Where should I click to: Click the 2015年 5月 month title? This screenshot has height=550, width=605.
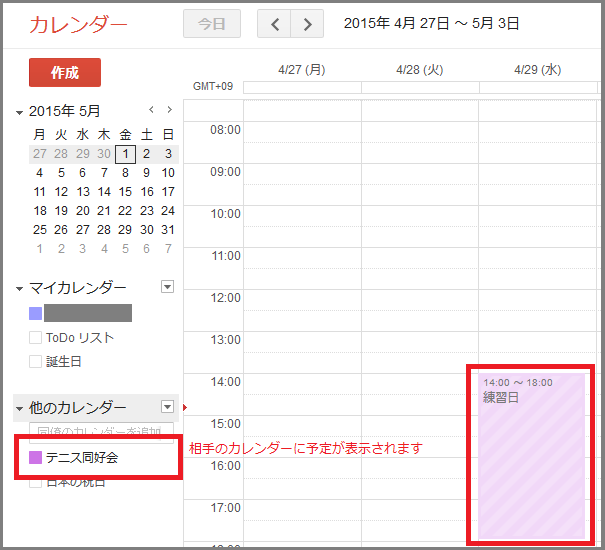64,111
